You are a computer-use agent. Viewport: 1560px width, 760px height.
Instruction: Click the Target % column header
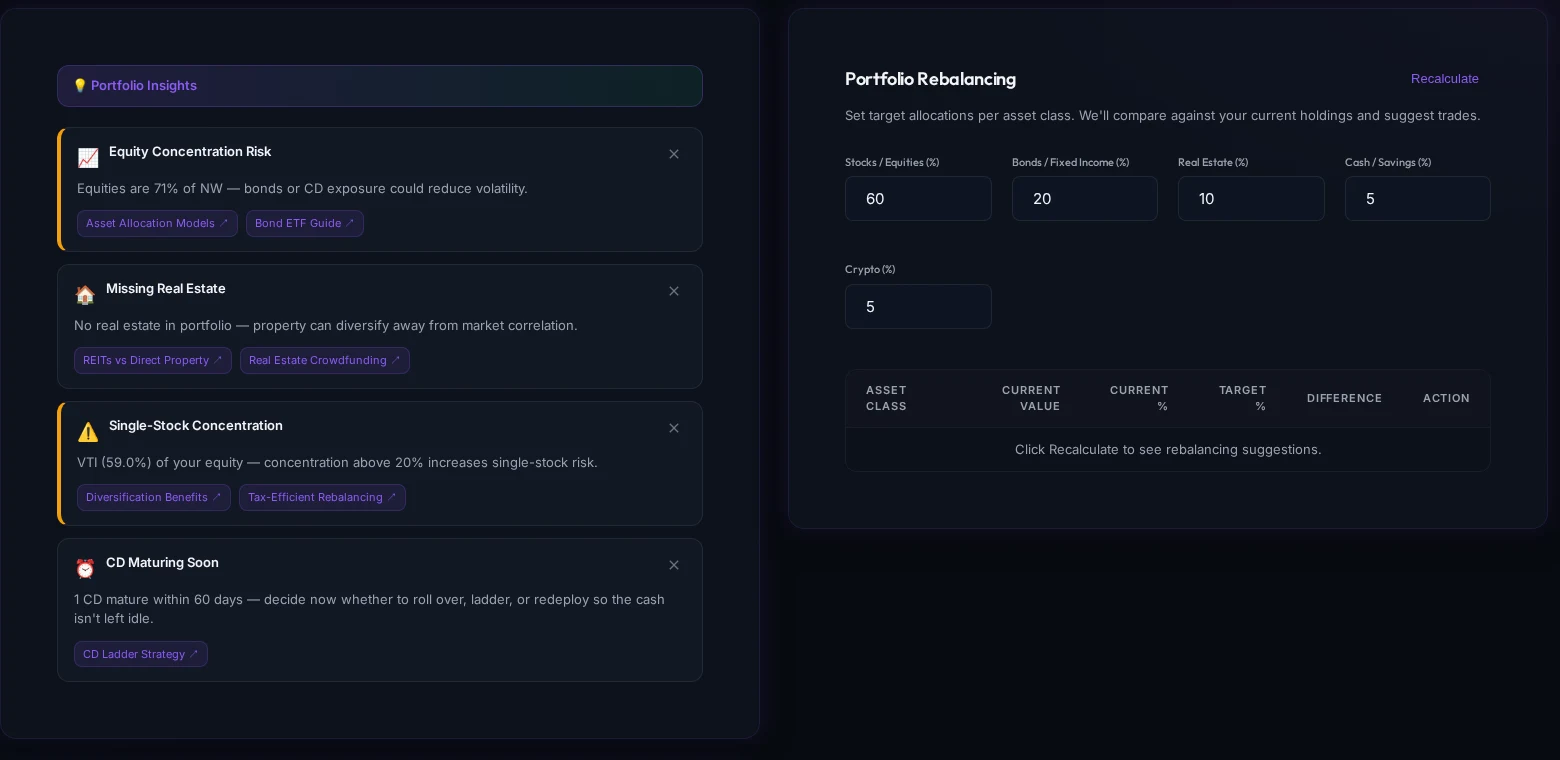(1243, 398)
